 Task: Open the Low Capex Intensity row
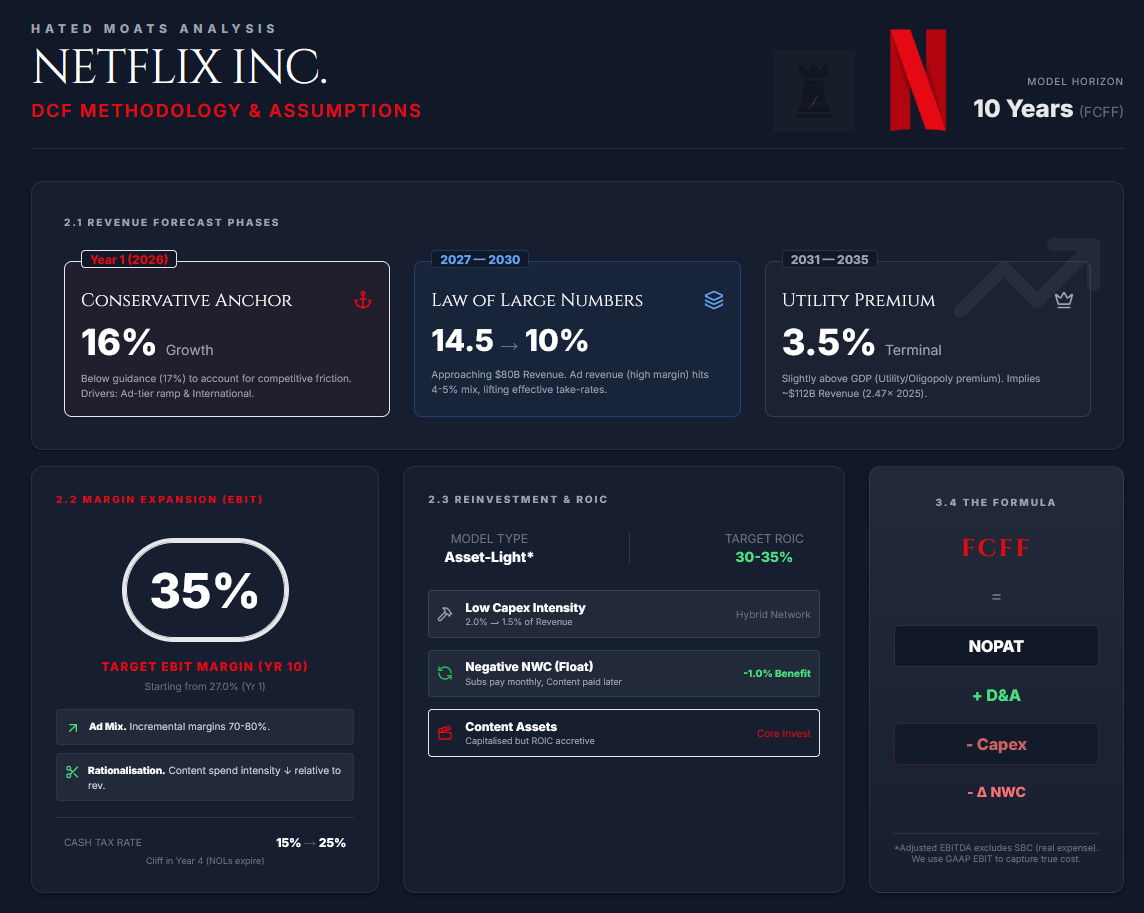pos(624,614)
